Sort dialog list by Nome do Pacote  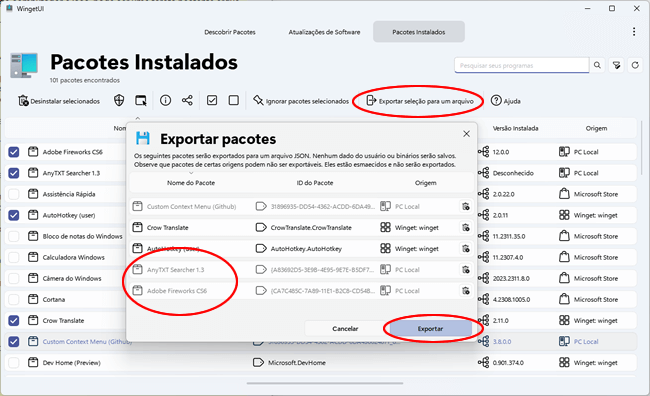coord(191,182)
